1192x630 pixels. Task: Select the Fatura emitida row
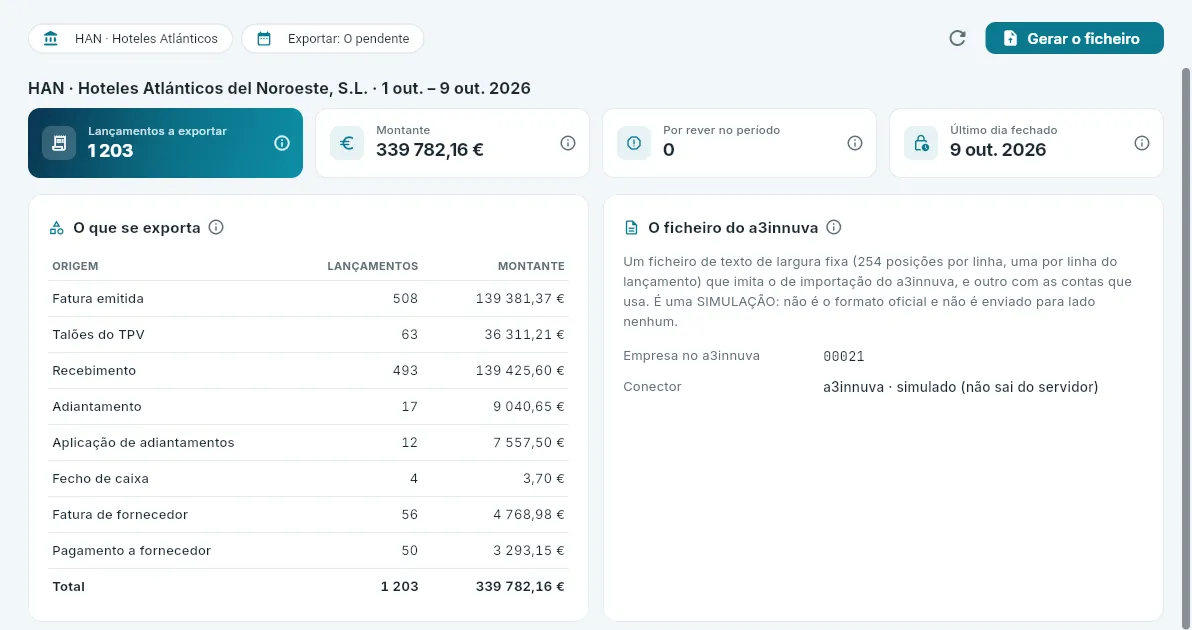point(308,299)
